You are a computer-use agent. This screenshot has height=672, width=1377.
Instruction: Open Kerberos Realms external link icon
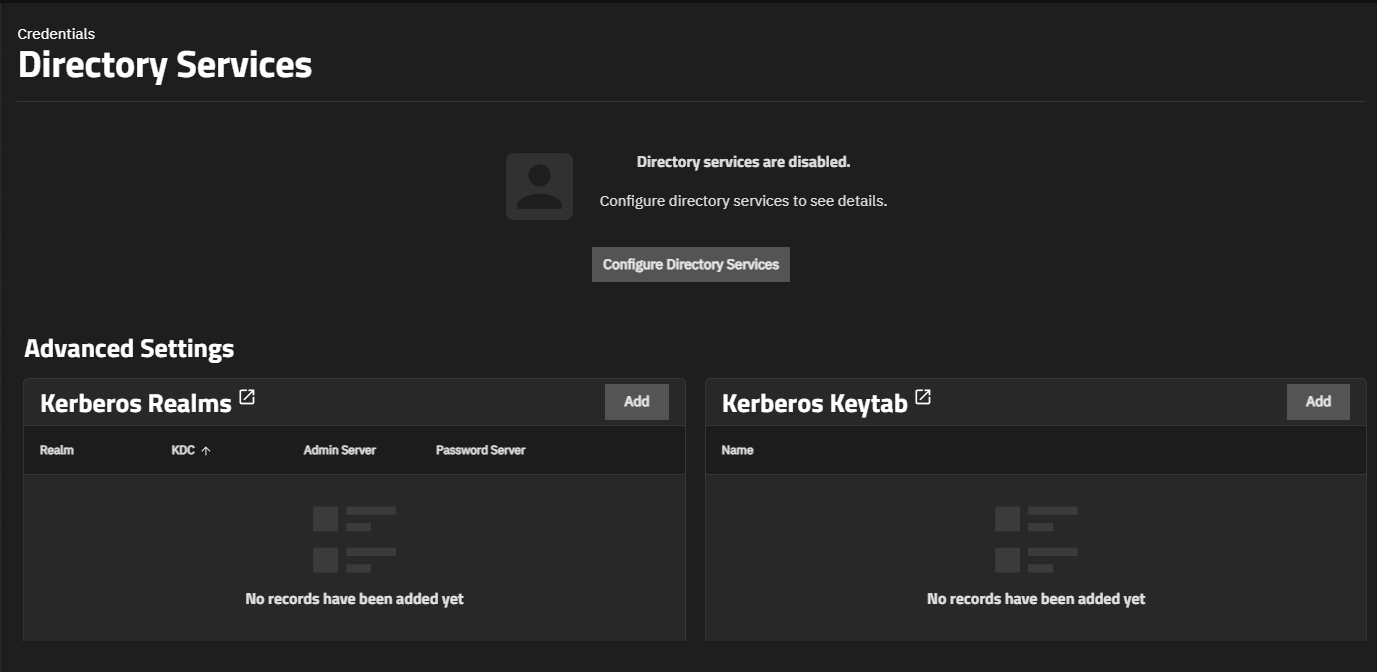pyautogui.click(x=247, y=398)
